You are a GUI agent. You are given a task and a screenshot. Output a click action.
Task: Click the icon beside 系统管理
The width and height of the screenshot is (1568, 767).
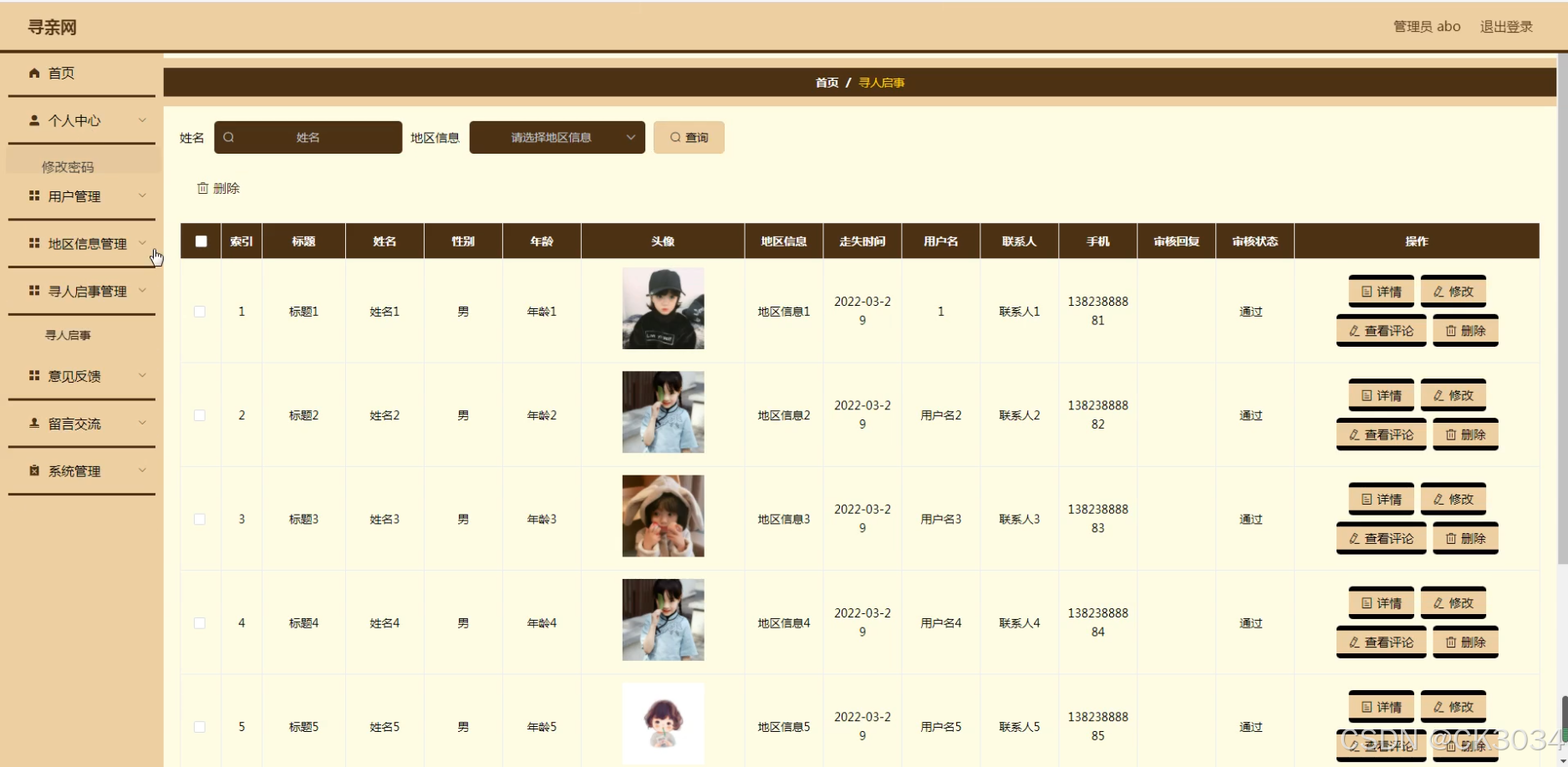[x=34, y=471]
